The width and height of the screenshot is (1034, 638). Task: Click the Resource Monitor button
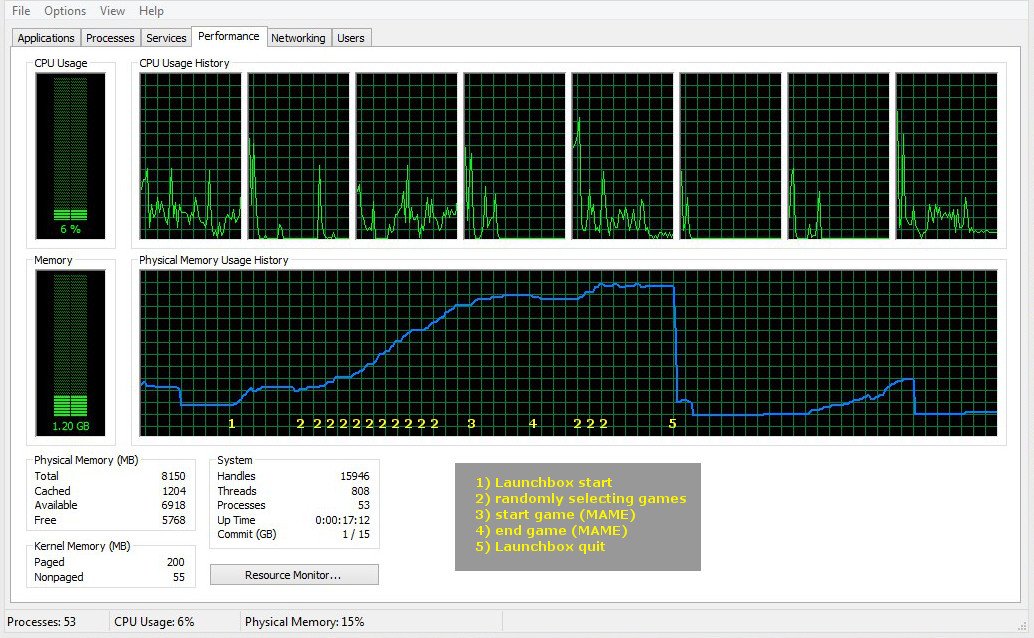point(294,575)
